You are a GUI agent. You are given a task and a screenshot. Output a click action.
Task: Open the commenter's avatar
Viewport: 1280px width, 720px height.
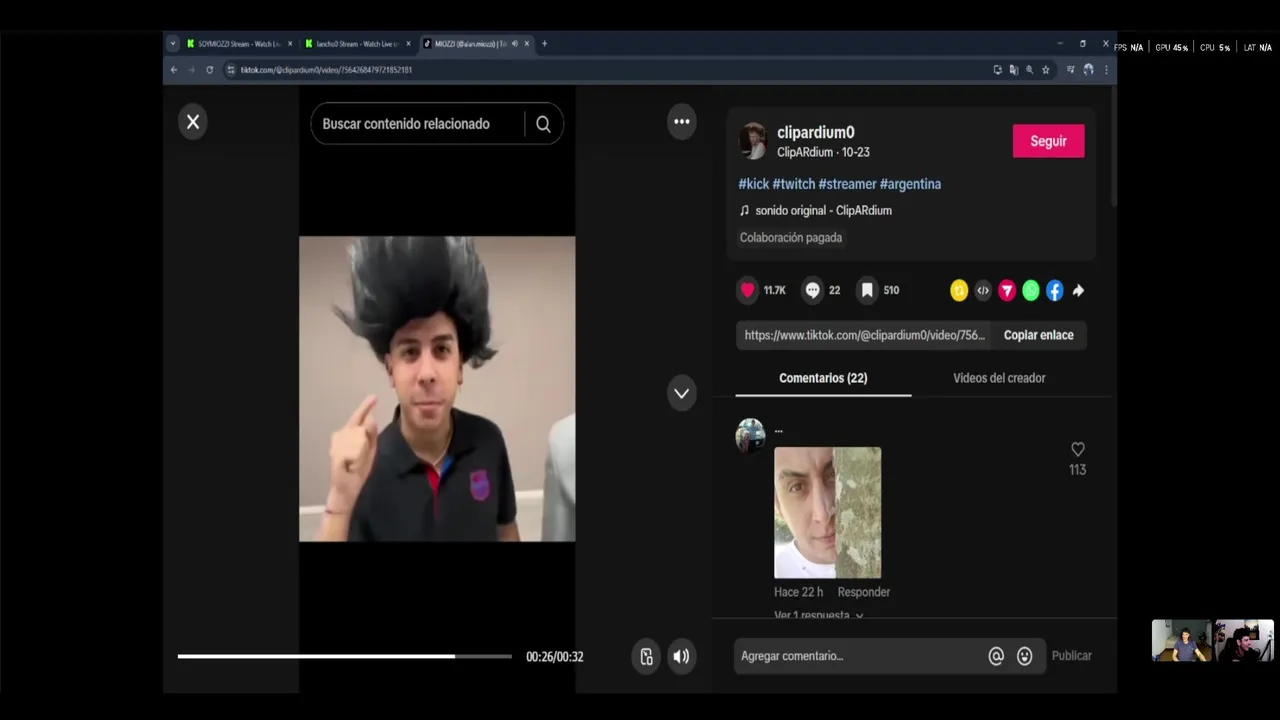pos(750,435)
